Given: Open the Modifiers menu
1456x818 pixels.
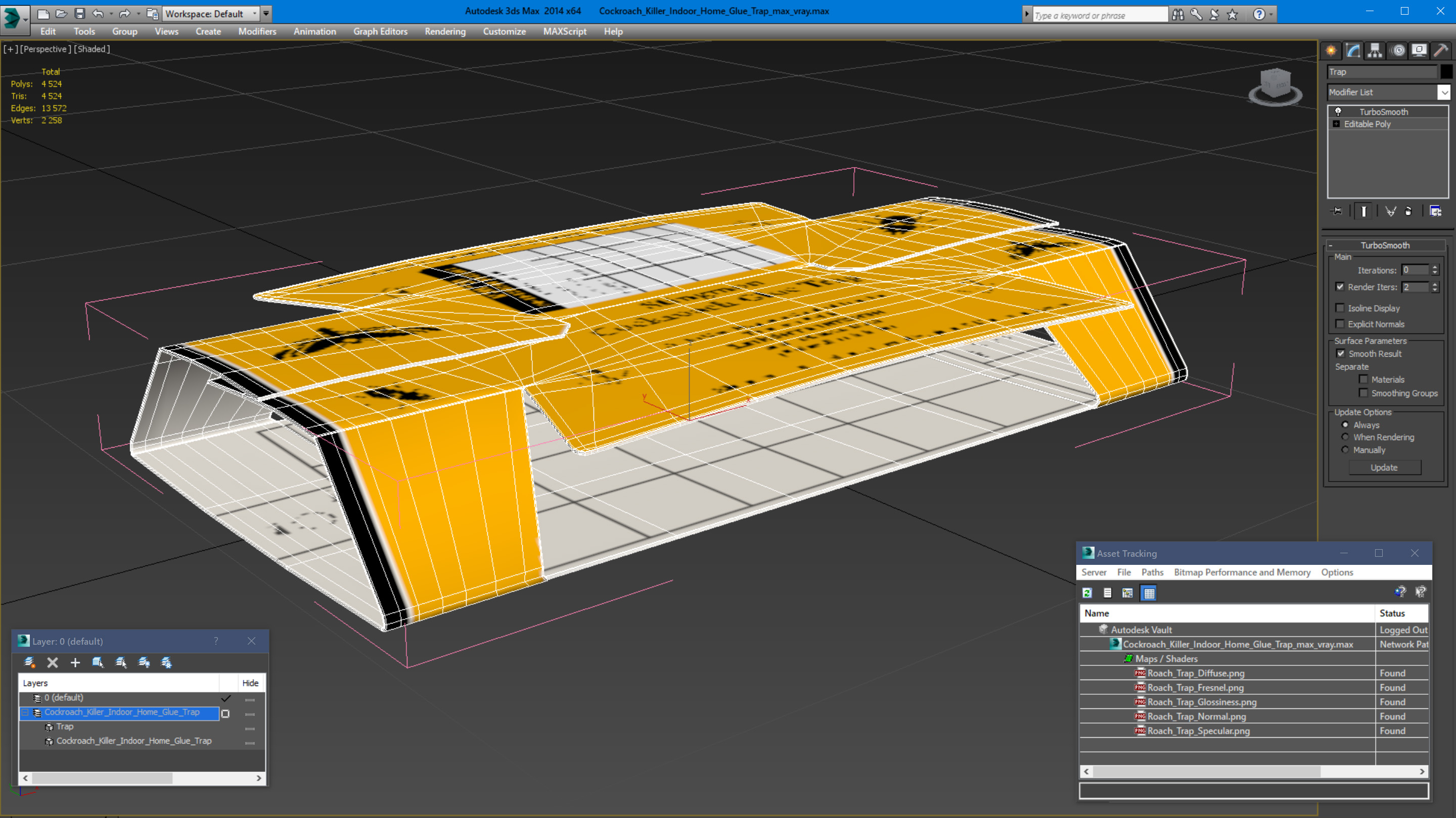Looking at the screenshot, I should 257,32.
